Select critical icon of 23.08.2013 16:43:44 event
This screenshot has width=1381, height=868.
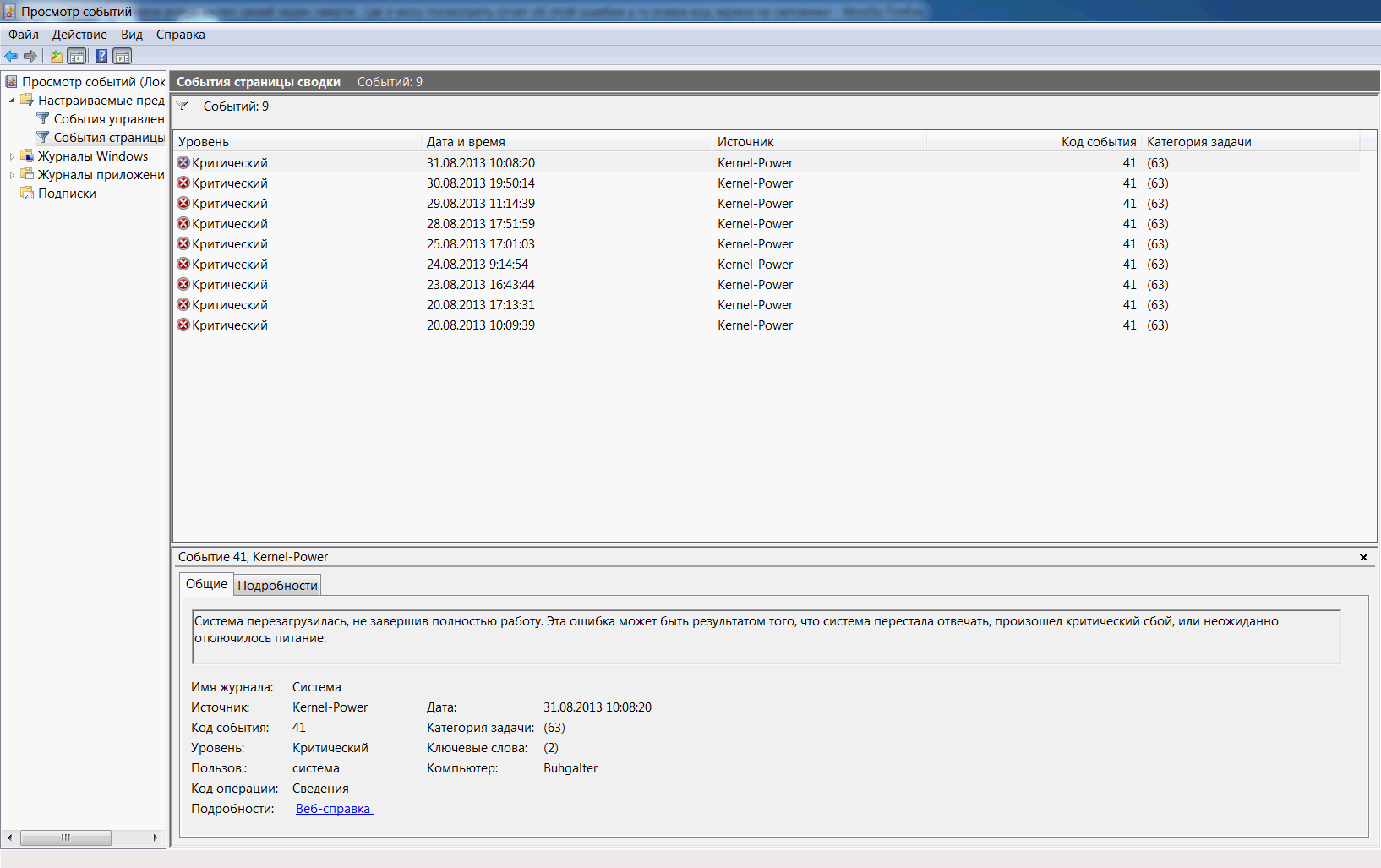click(183, 285)
